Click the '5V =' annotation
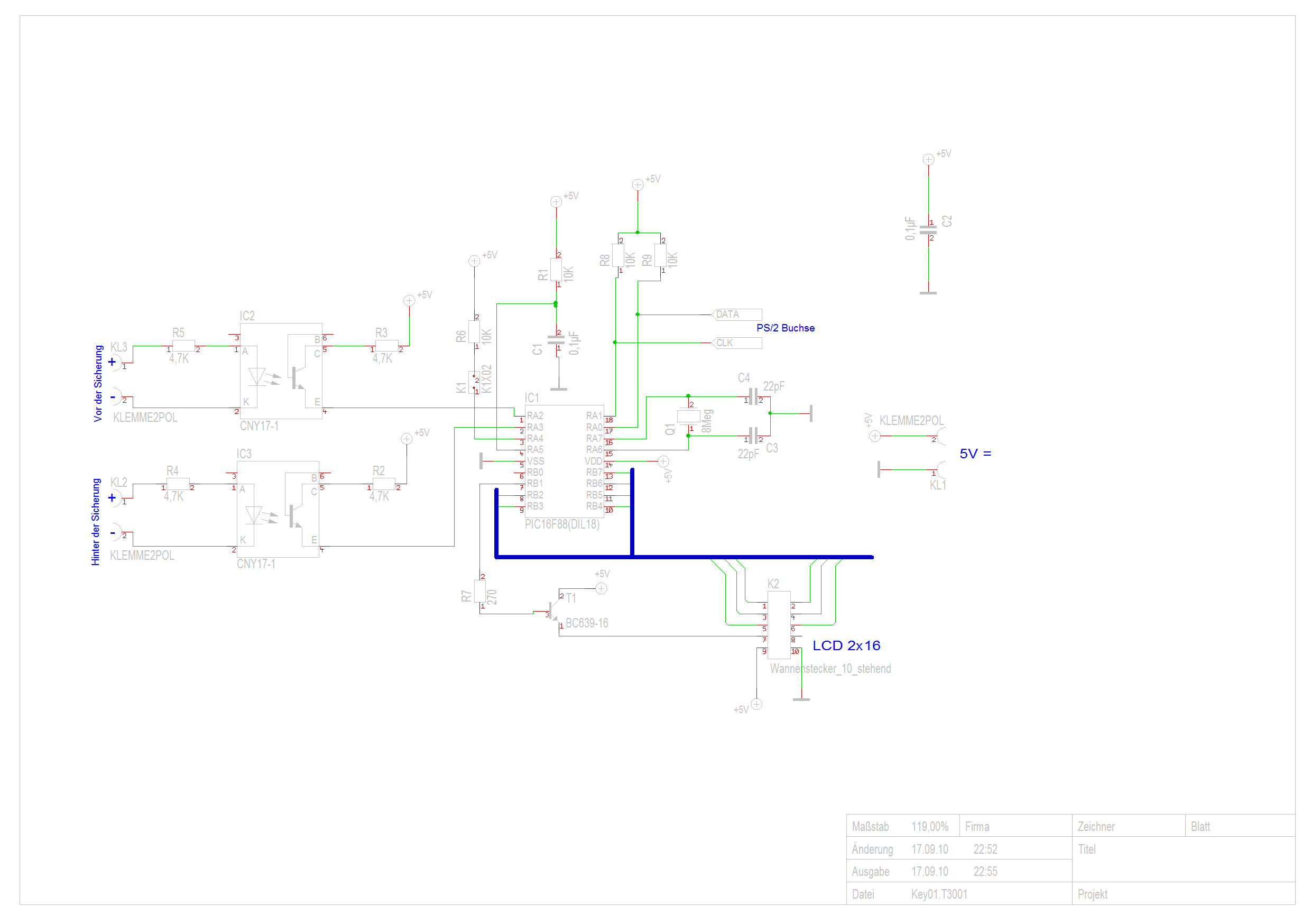This screenshot has height=924, width=1311. tap(975, 454)
